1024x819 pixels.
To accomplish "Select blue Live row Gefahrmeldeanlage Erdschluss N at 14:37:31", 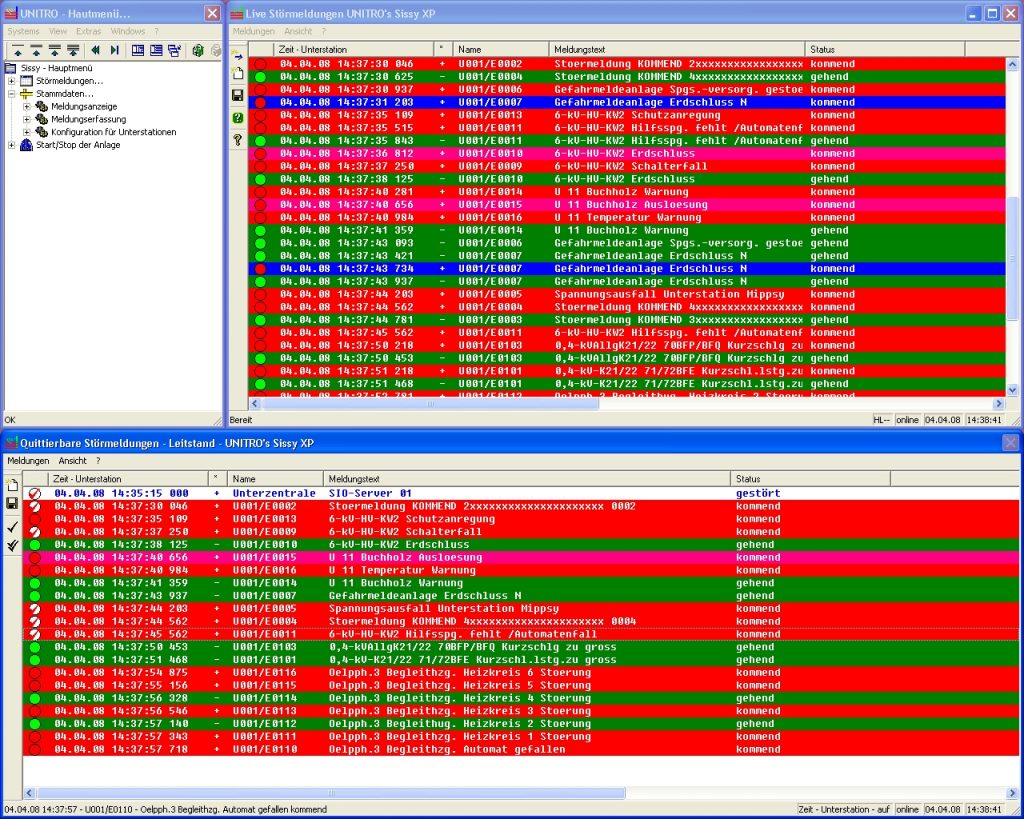I will coord(627,102).
